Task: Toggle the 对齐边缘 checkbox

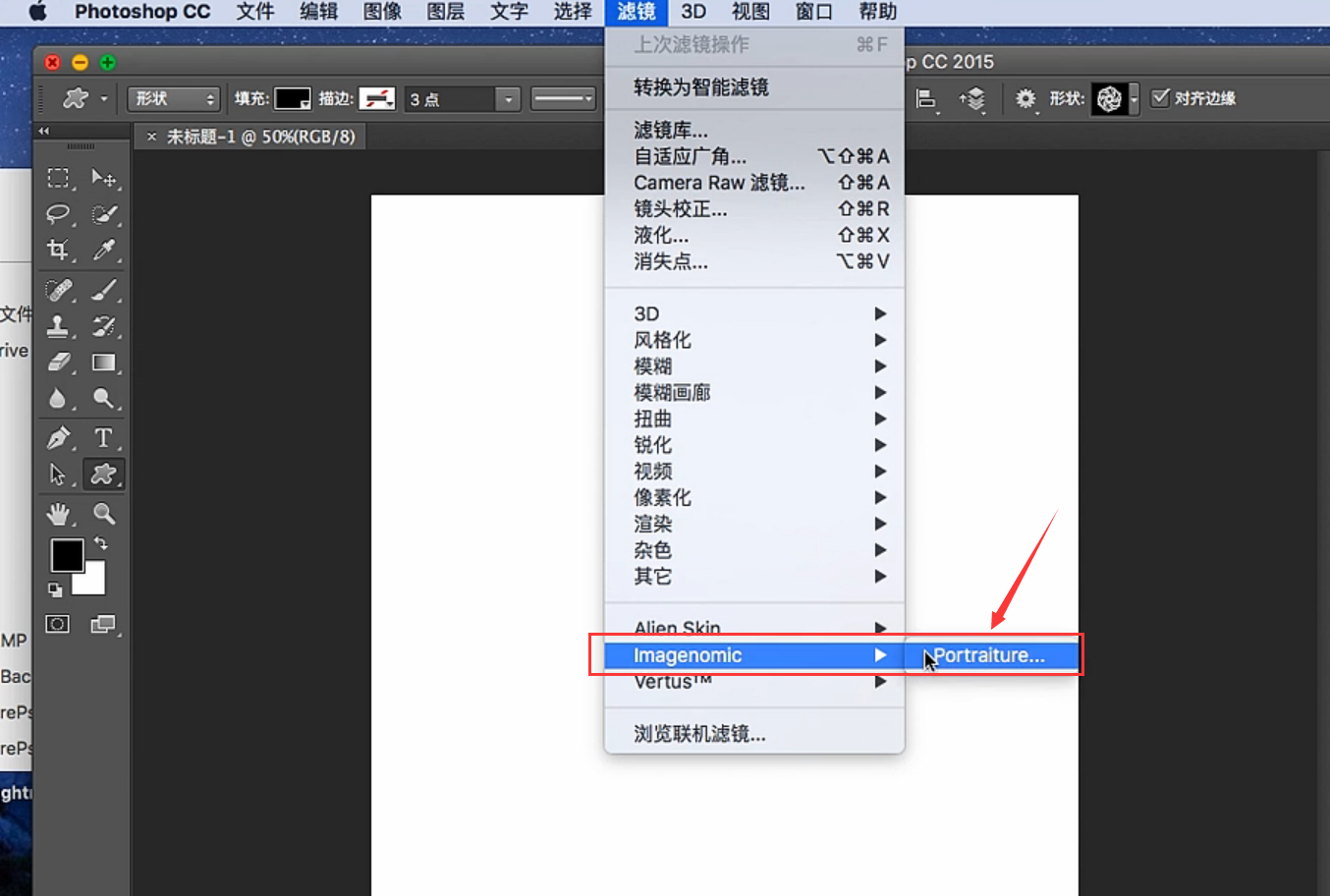Action: tap(1160, 97)
